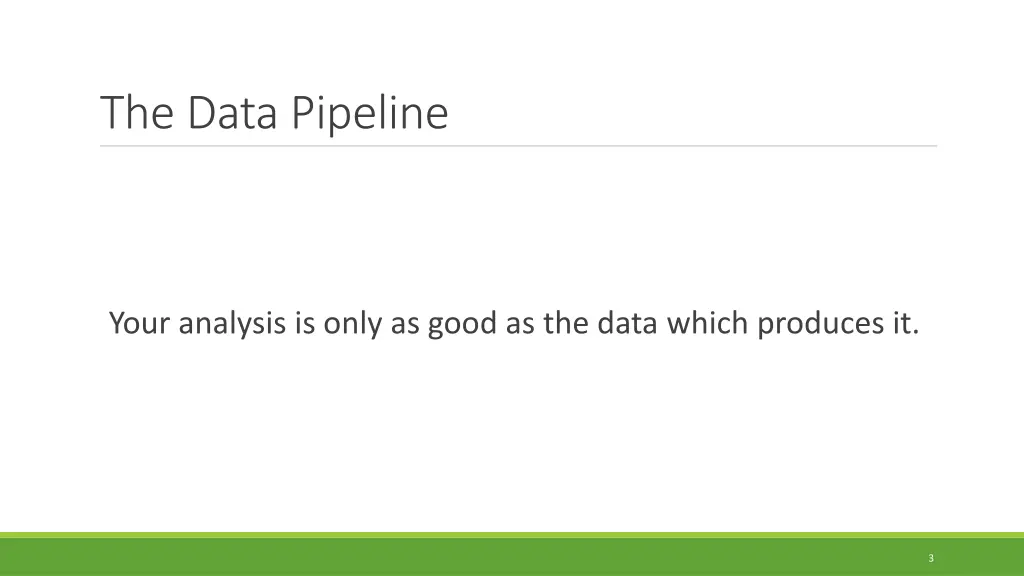The height and width of the screenshot is (576, 1024).
Task: Click the dark green footer bar
Action: pos(500,558)
